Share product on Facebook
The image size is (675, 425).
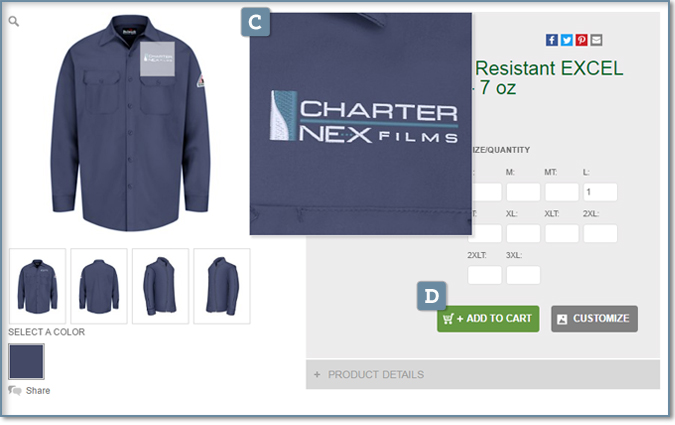(552, 40)
